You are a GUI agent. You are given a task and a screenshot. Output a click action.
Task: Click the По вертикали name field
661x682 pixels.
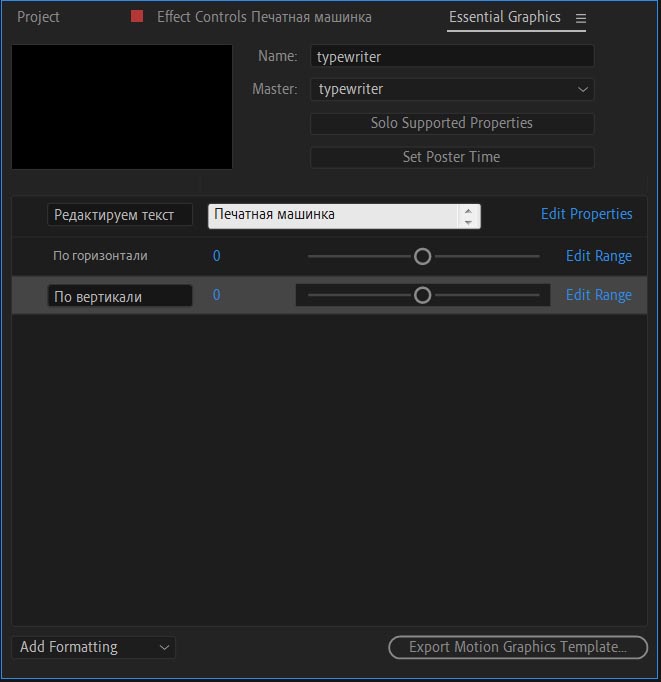point(120,296)
